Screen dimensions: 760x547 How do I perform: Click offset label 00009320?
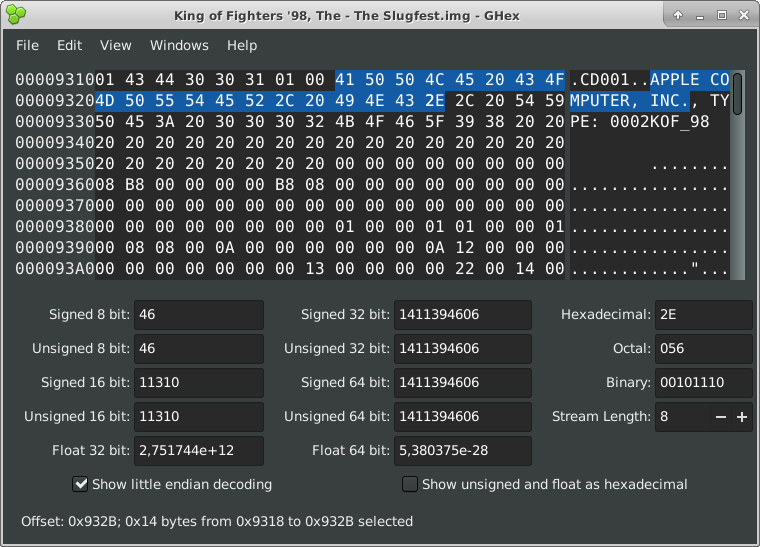coord(55,101)
